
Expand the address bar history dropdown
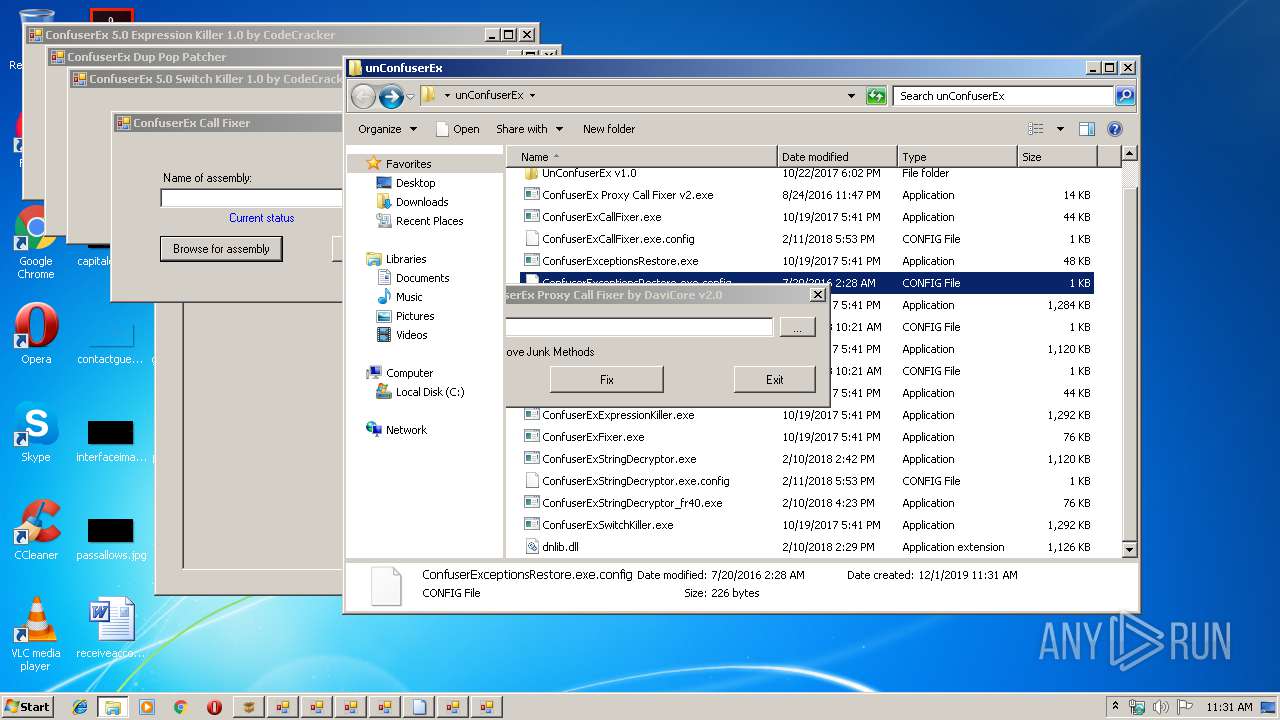[x=851, y=96]
